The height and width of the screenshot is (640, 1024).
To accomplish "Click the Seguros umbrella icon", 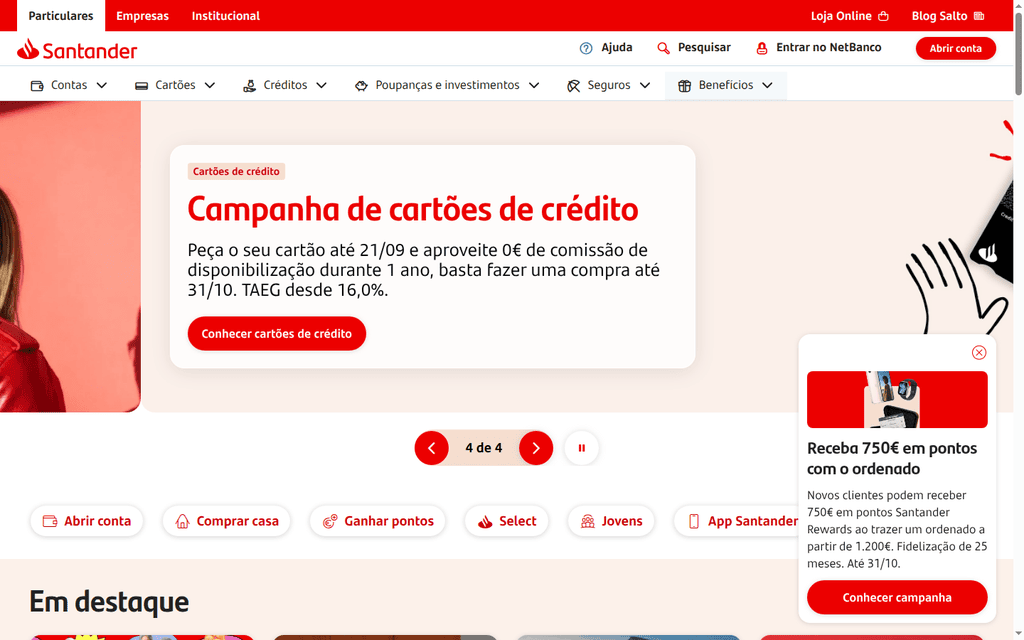I will point(573,86).
